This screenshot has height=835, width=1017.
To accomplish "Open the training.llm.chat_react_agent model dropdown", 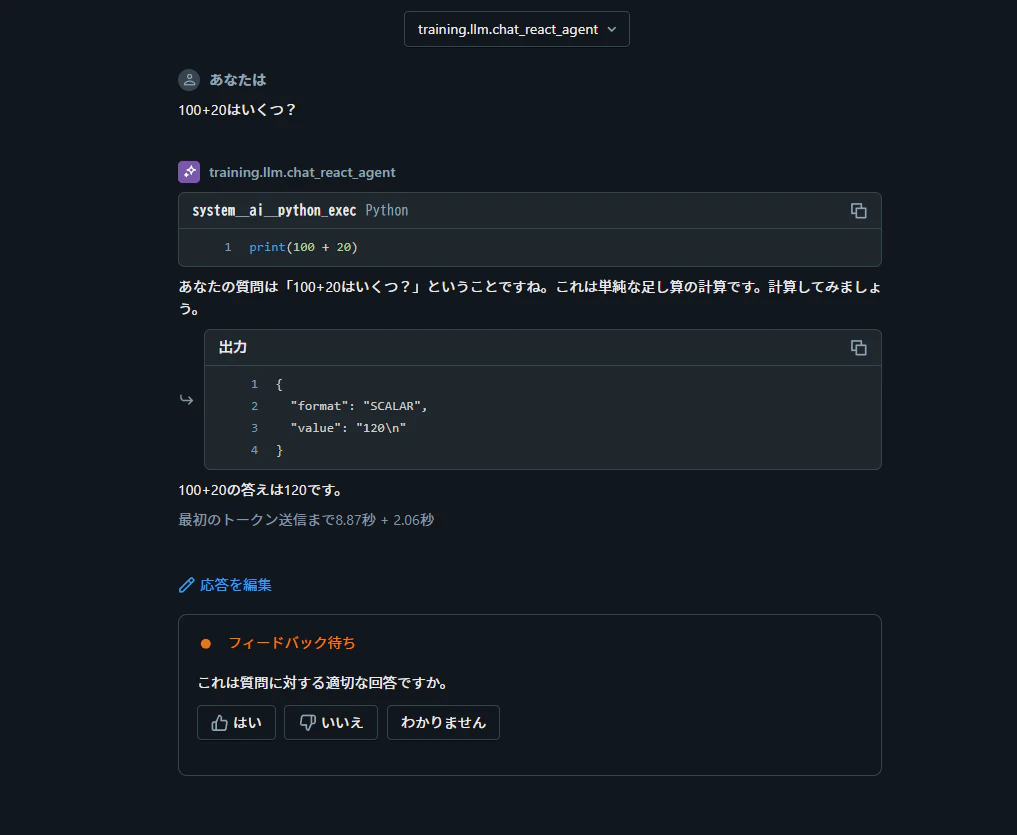I will click(x=516, y=29).
